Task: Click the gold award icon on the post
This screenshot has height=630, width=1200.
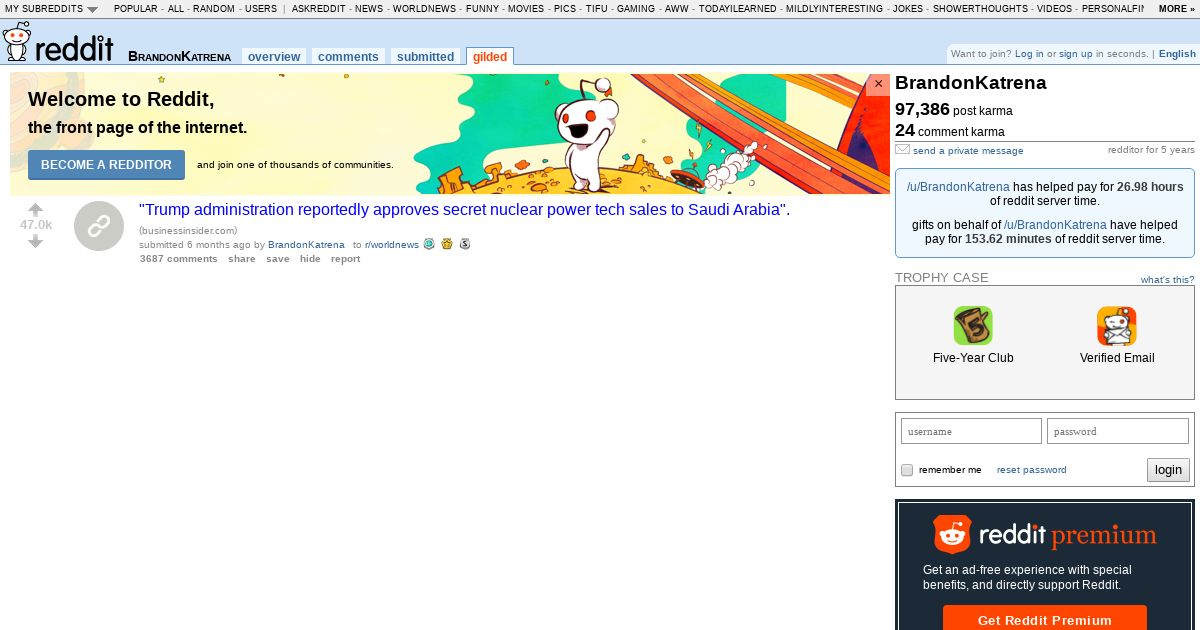Action: [x=447, y=244]
